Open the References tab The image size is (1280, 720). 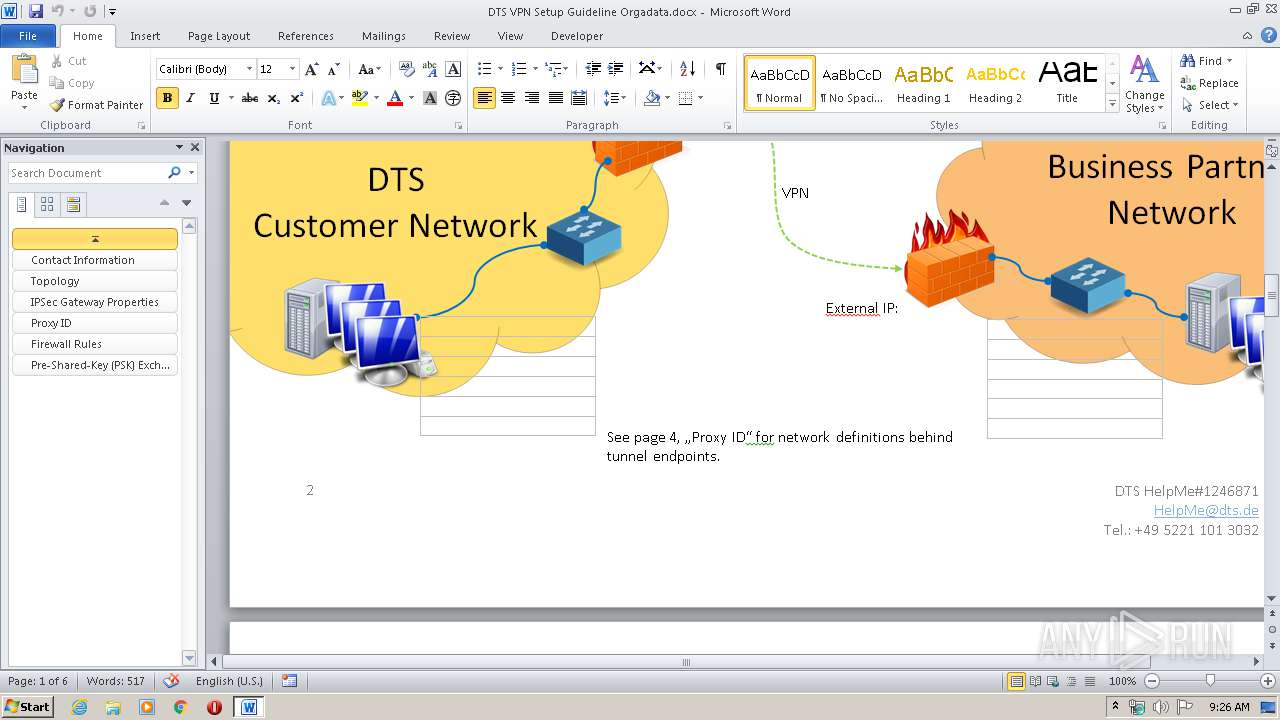click(x=306, y=36)
